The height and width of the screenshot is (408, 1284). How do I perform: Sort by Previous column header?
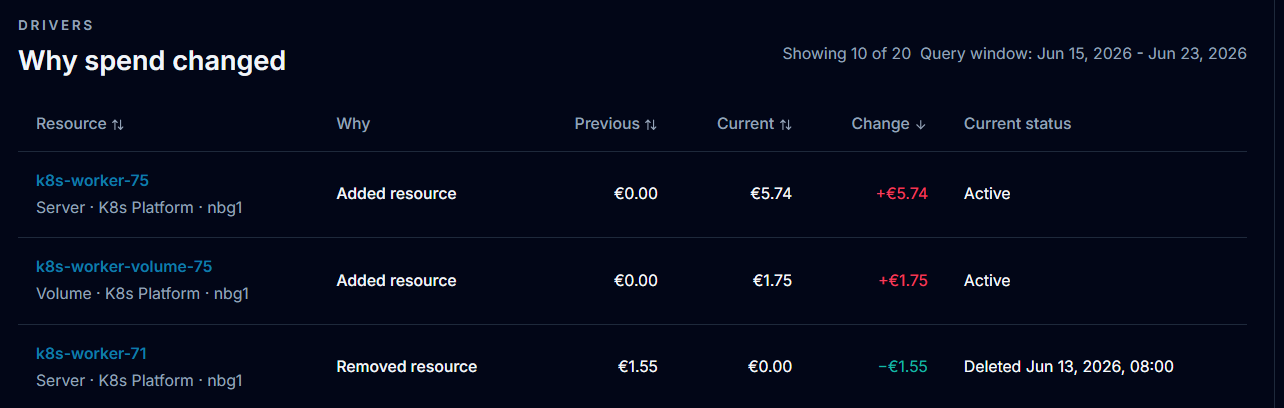pos(616,124)
